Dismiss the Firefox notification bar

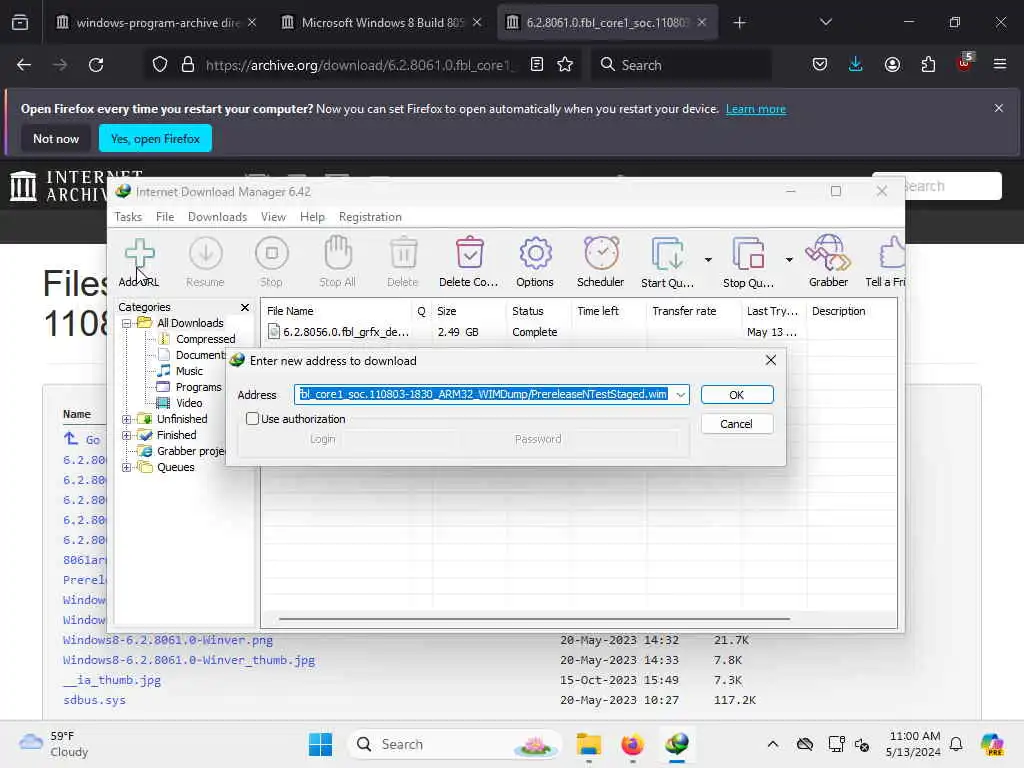pos(999,108)
